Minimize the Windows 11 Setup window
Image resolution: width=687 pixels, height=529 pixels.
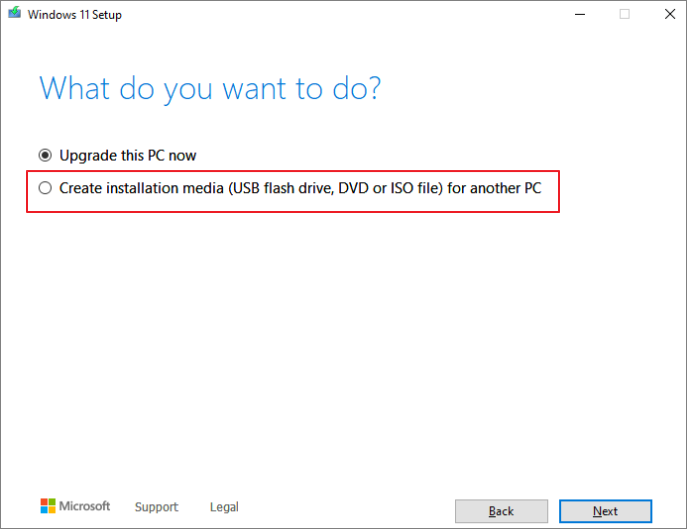(581, 14)
